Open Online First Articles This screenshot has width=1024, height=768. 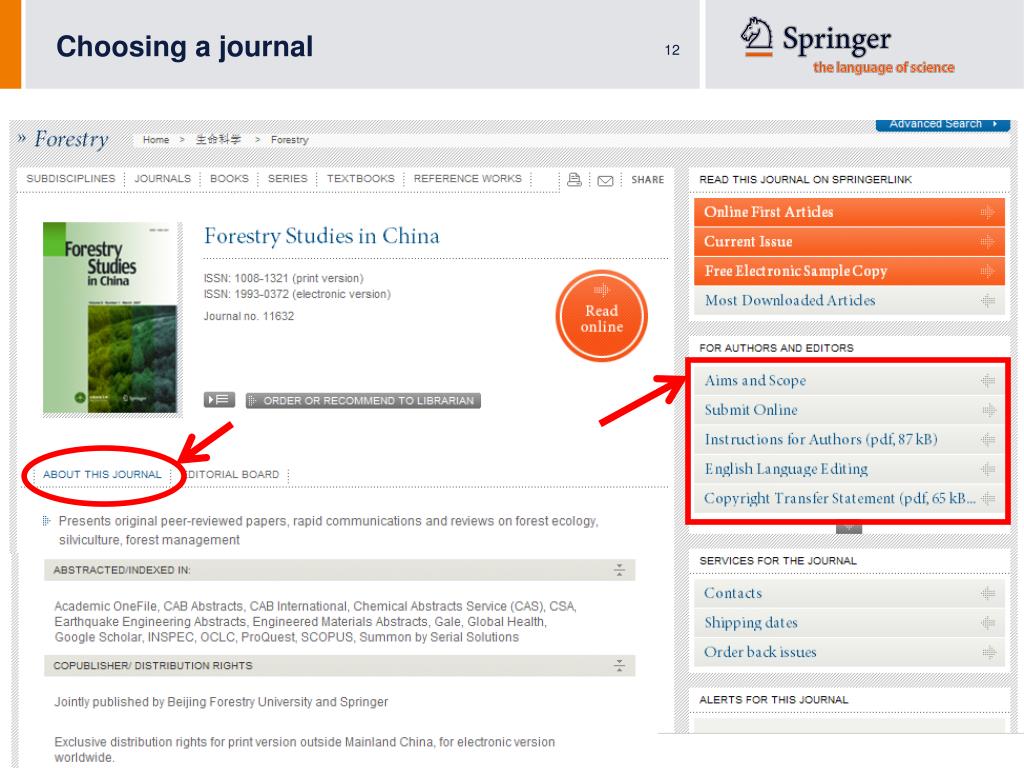tap(849, 212)
